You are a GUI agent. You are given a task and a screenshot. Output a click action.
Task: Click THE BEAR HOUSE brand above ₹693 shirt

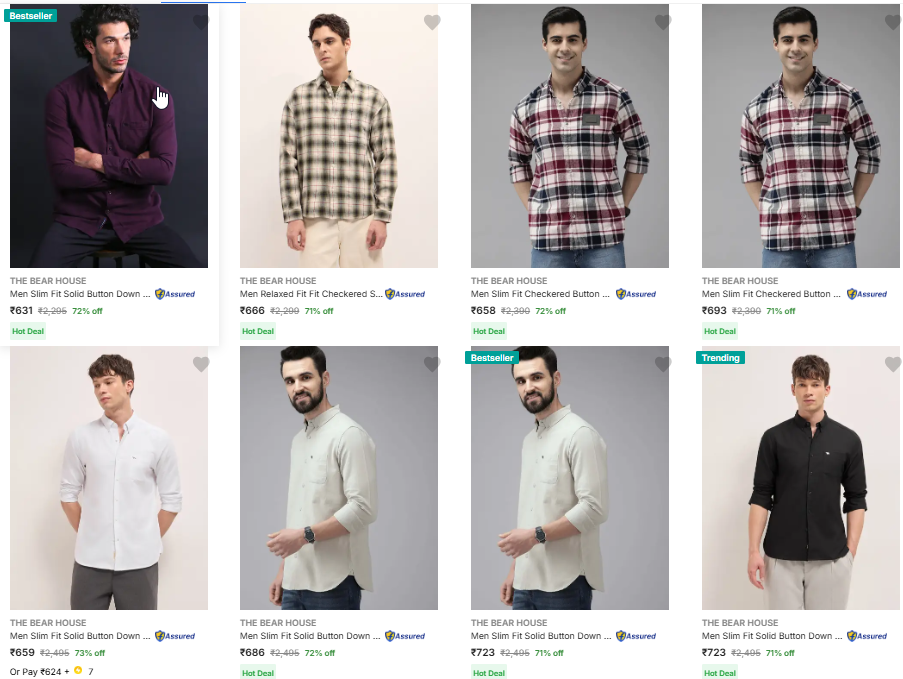pos(739,281)
